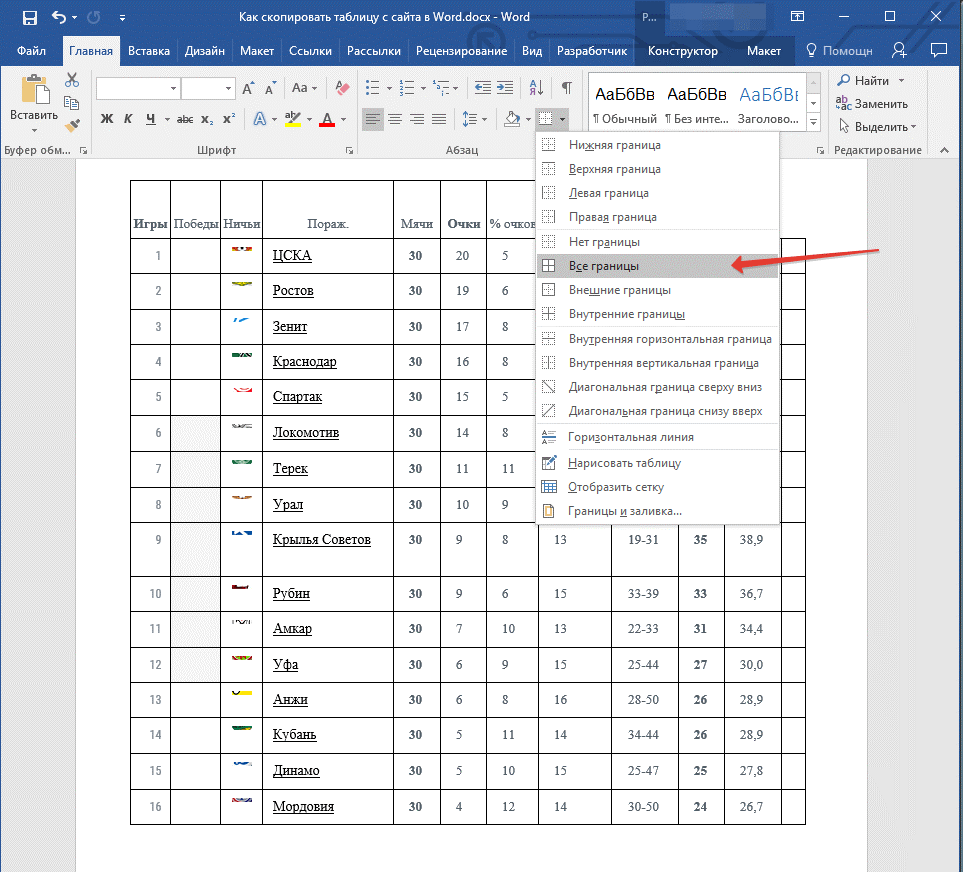The height and width of the screenshot is (872, 963).
Task: Center-align text in the paragraph group
Action: (x=395, y=120)
